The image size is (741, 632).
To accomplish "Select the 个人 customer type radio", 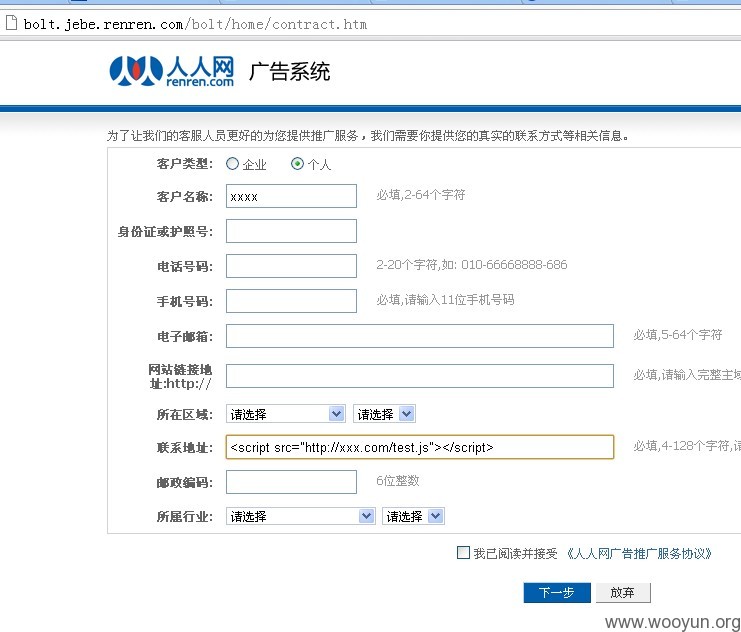I will click(297, 164).
